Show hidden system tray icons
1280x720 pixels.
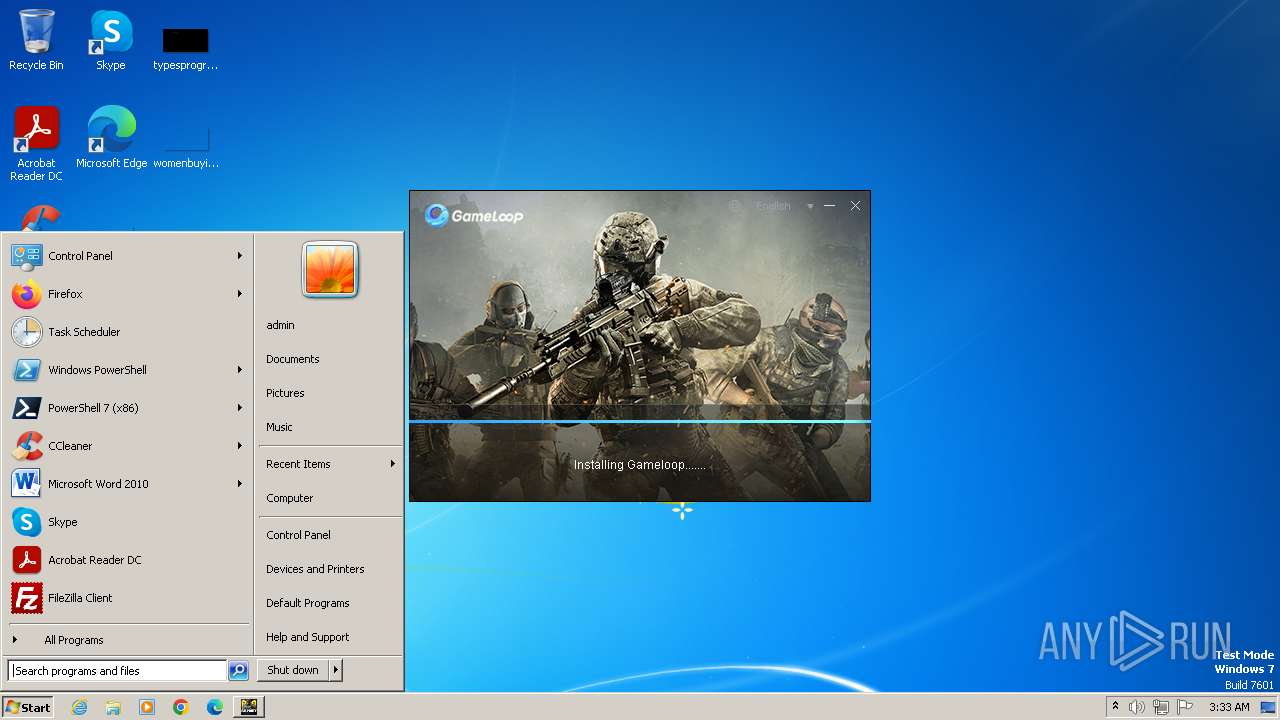[x=1116, y=707]
